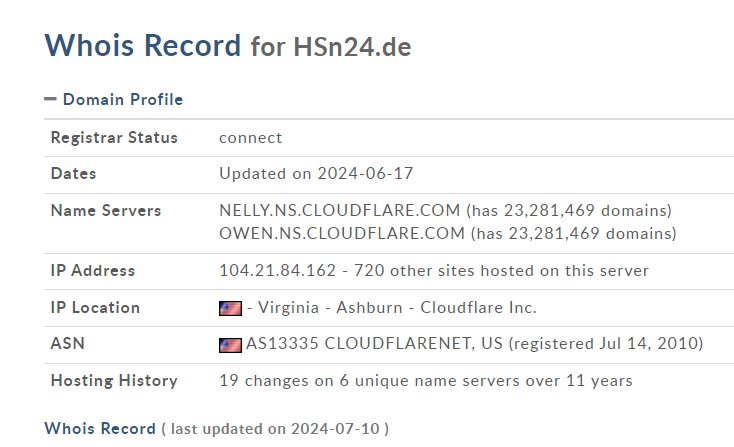The image size is (734, 447).
Task: Select 'last updated on 2024-07-10' text
Action: pos(275,429)
